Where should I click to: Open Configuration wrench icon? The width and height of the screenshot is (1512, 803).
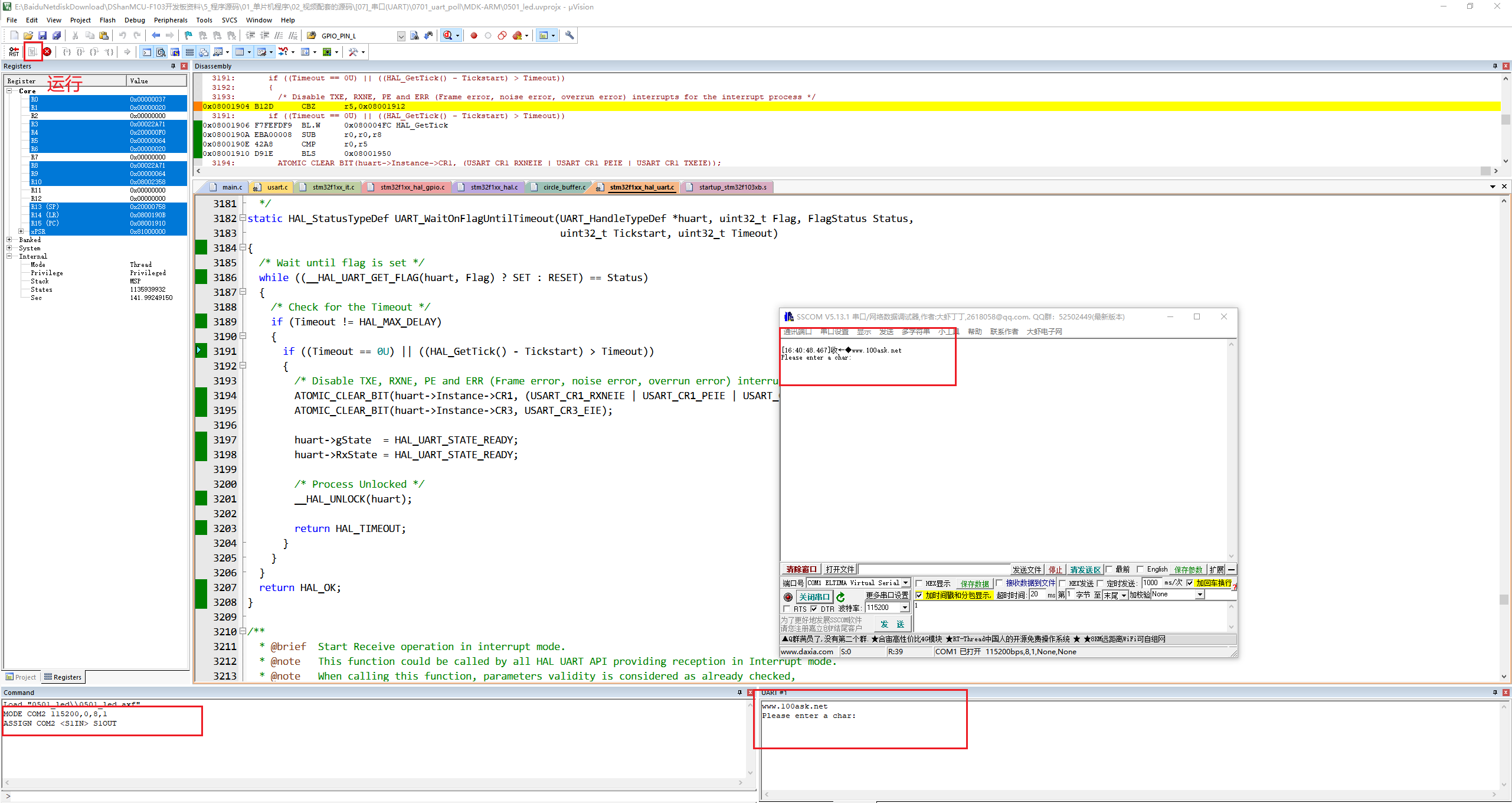pyautogui.click(x=569, y=35)
